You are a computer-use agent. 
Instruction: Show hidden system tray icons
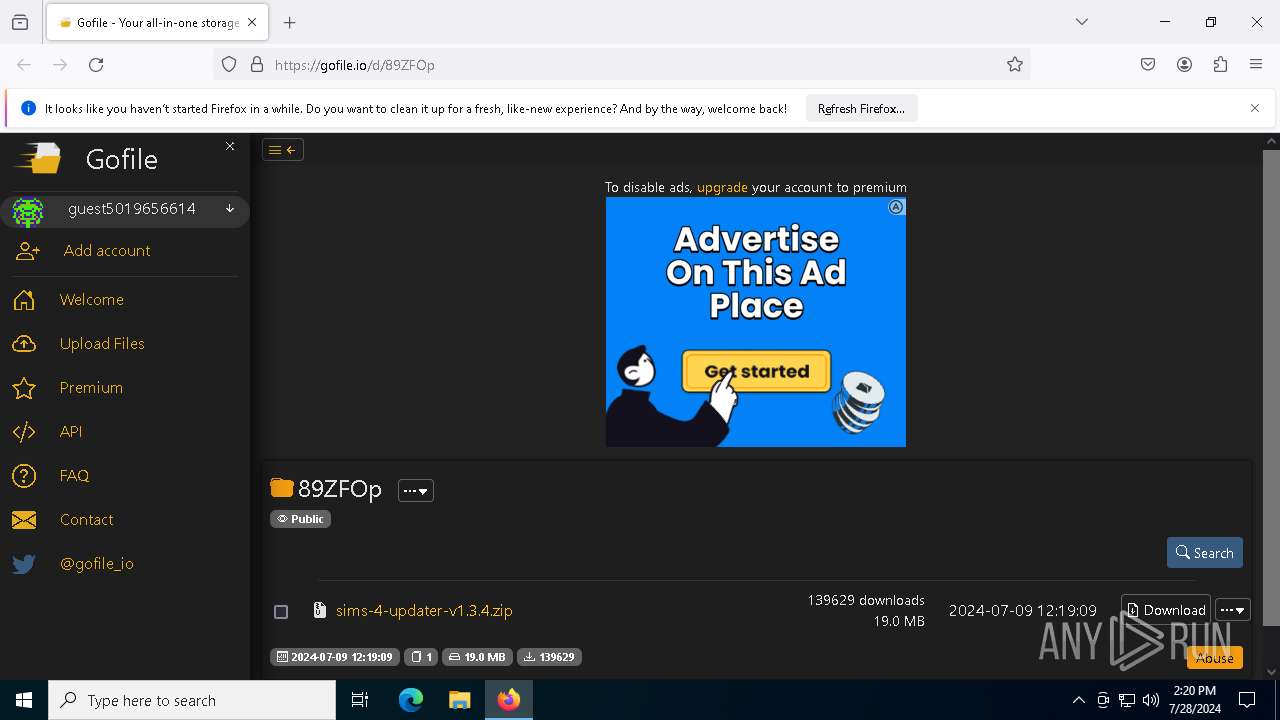(x=1078, y=700)
